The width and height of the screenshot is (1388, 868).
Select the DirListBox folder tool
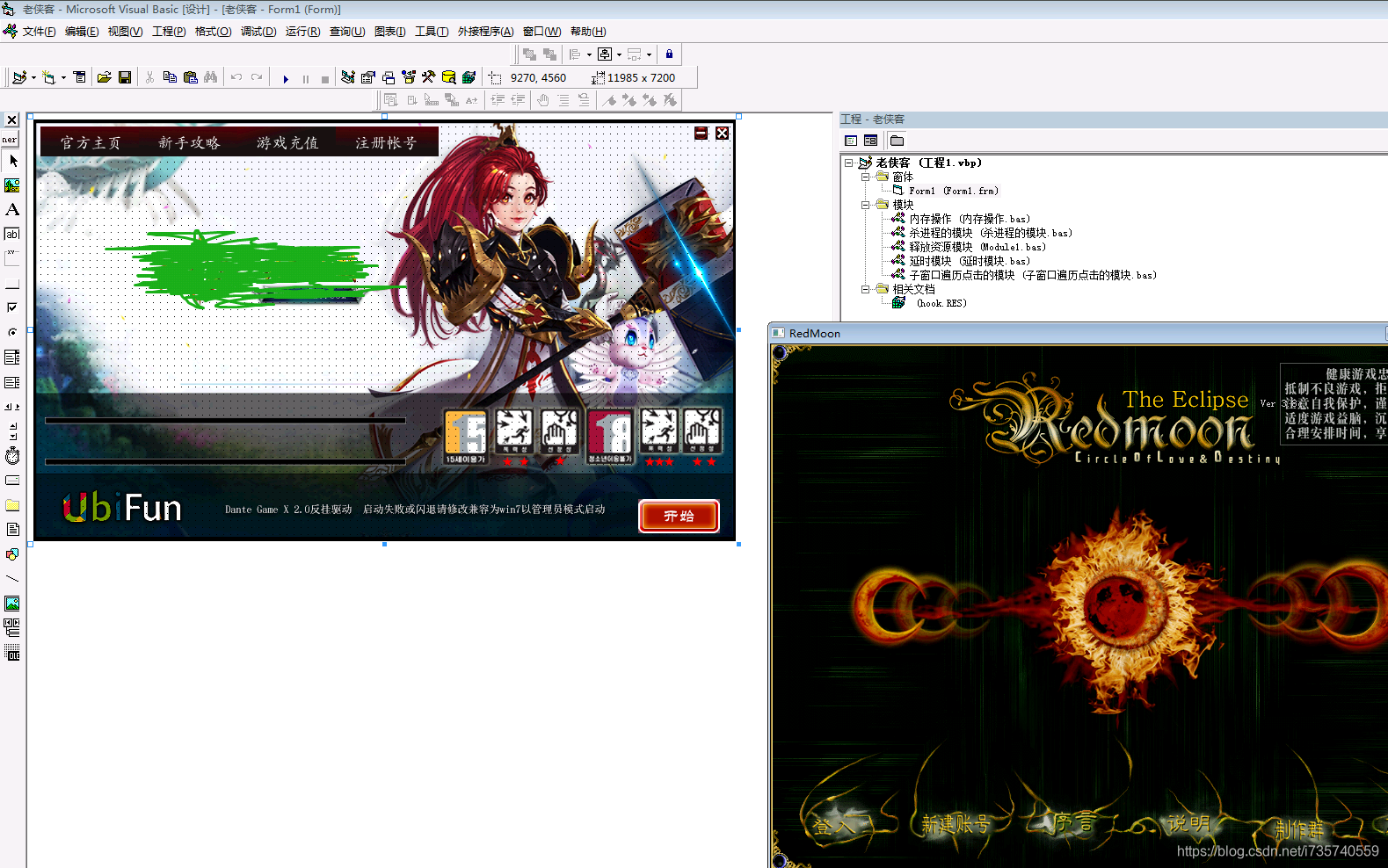12,505
